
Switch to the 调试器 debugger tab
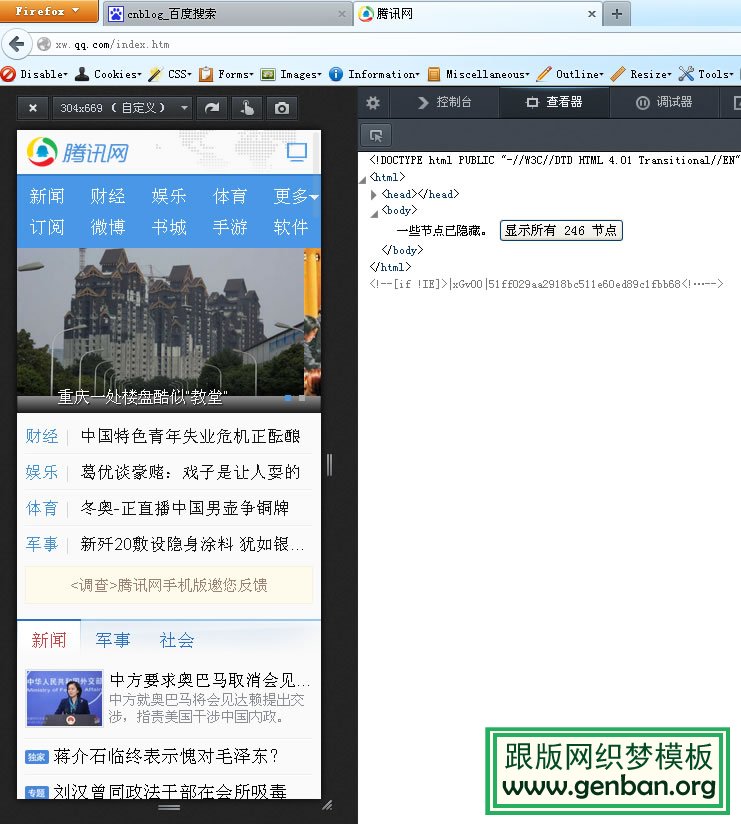pos(664,102)
